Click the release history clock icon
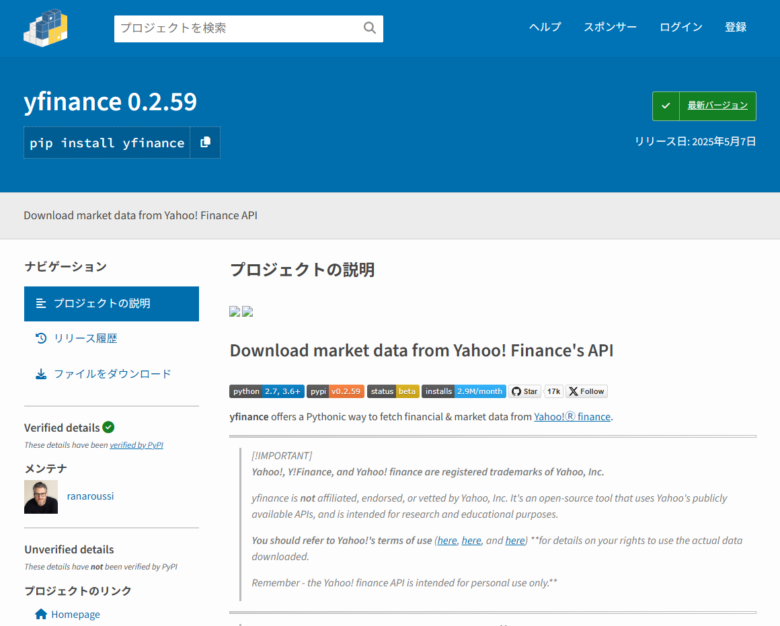This screenshot has width=780, height=626. [41, 338]
